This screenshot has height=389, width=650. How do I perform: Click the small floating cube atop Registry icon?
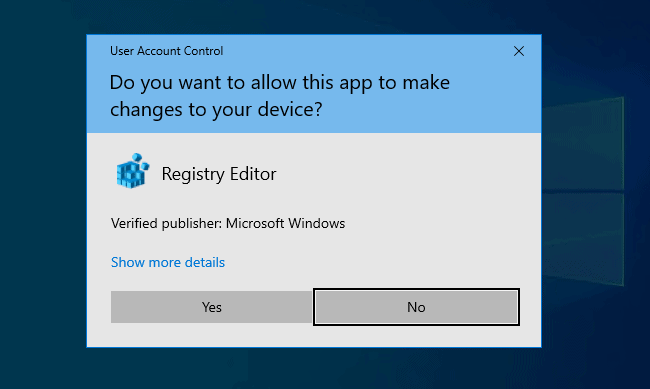click(136, 157)
